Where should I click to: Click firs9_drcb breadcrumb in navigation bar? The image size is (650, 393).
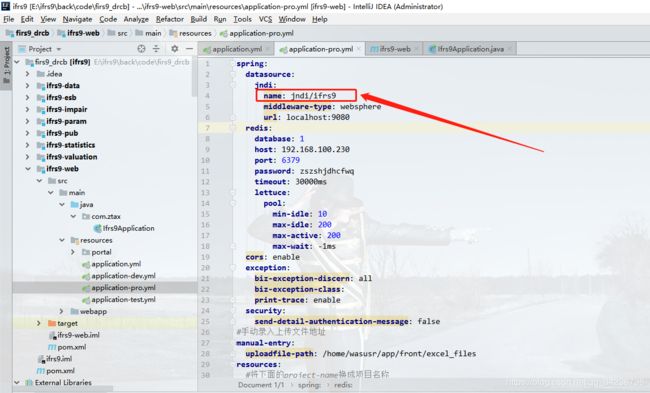point(28,33)
